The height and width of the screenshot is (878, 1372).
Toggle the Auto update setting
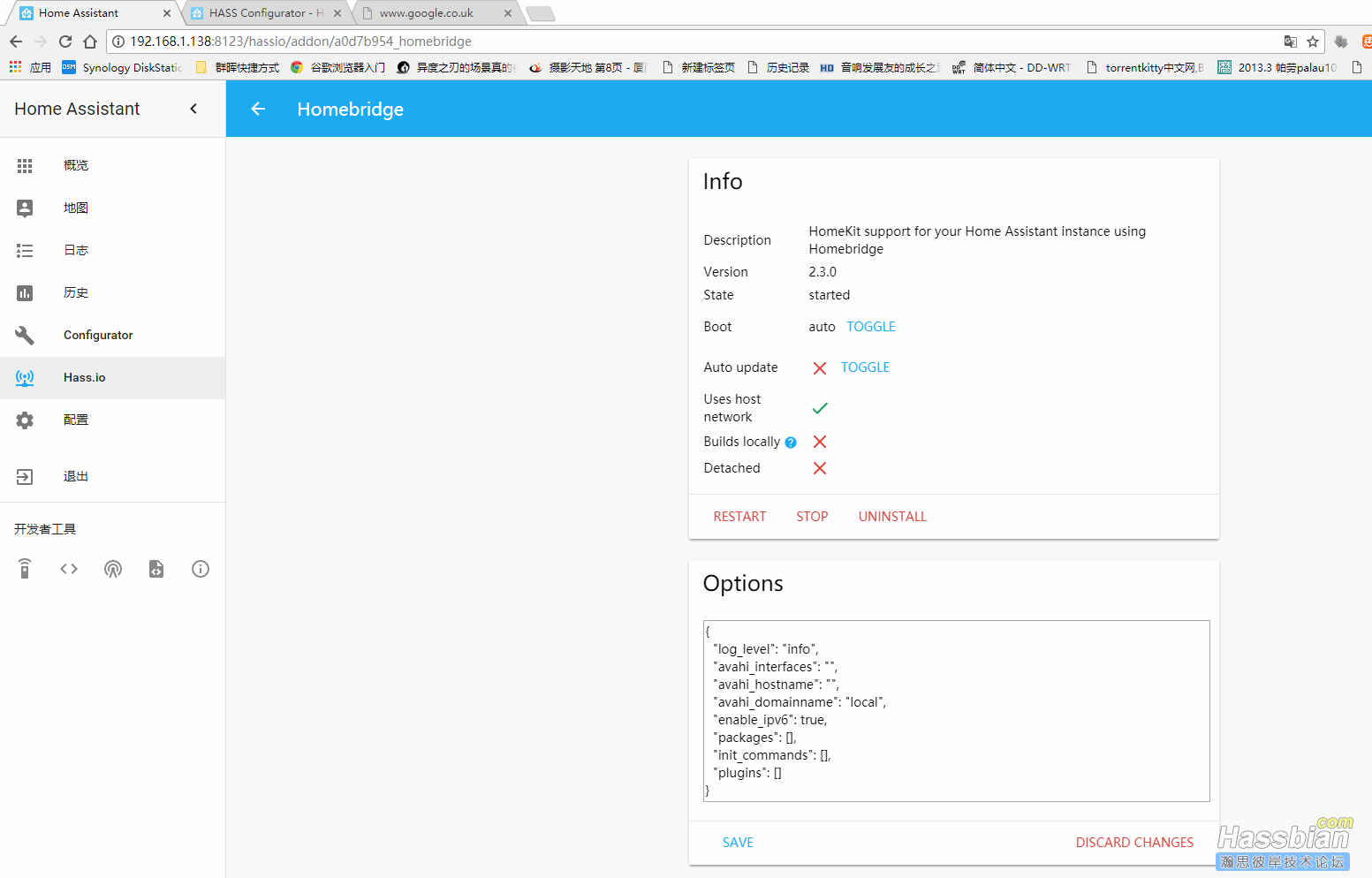865,367
